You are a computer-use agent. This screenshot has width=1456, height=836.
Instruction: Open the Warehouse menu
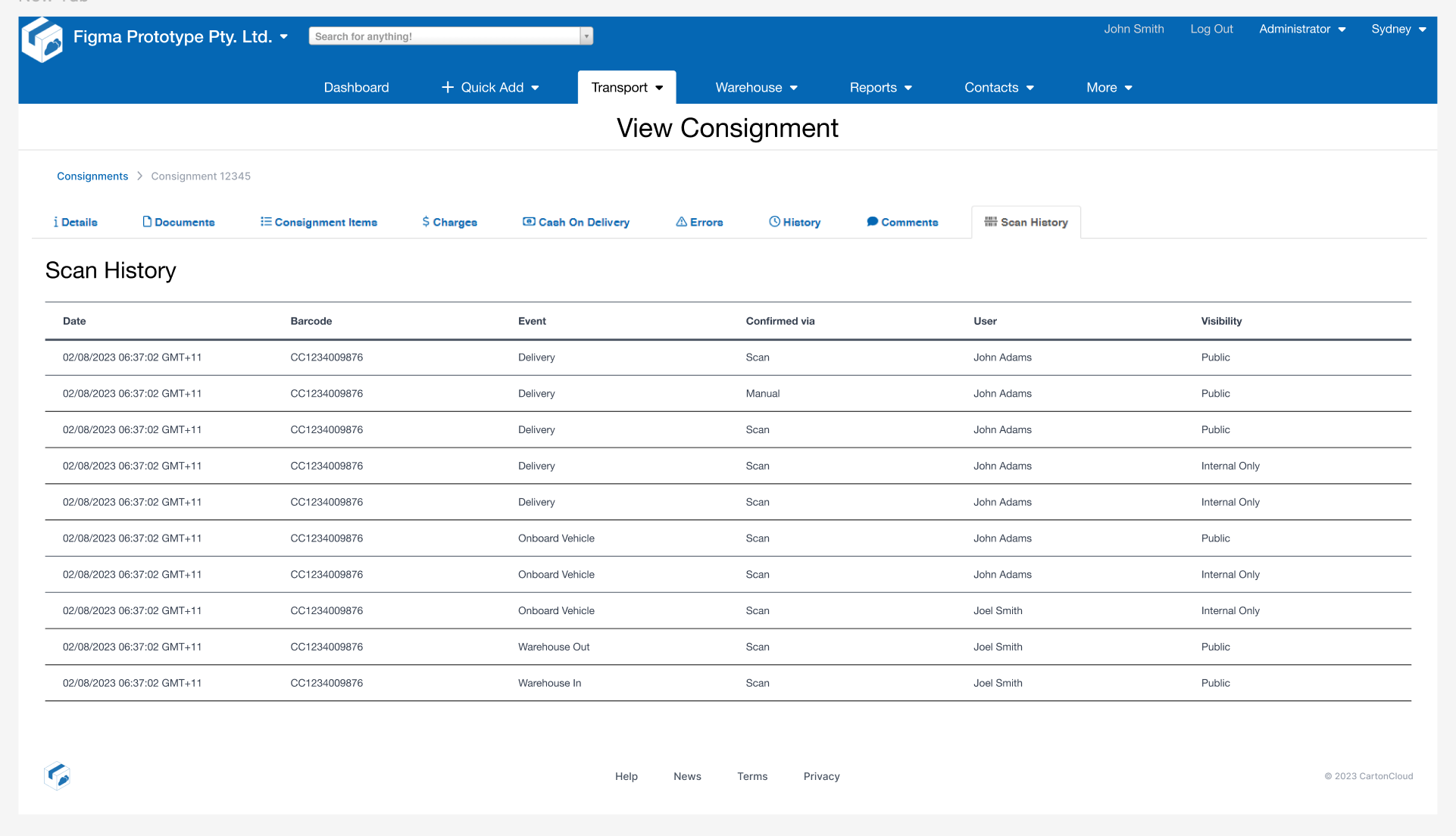click(x=756, y=88)
